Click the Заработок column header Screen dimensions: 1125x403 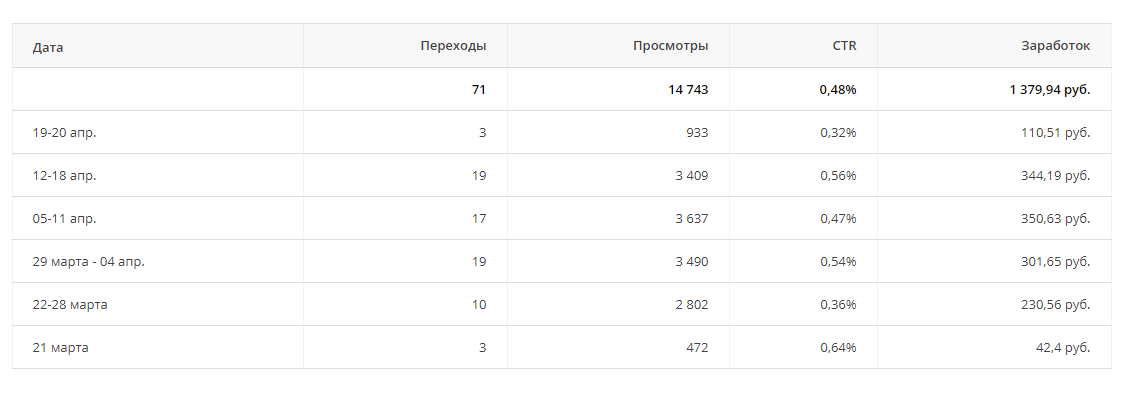[1056, 46]
